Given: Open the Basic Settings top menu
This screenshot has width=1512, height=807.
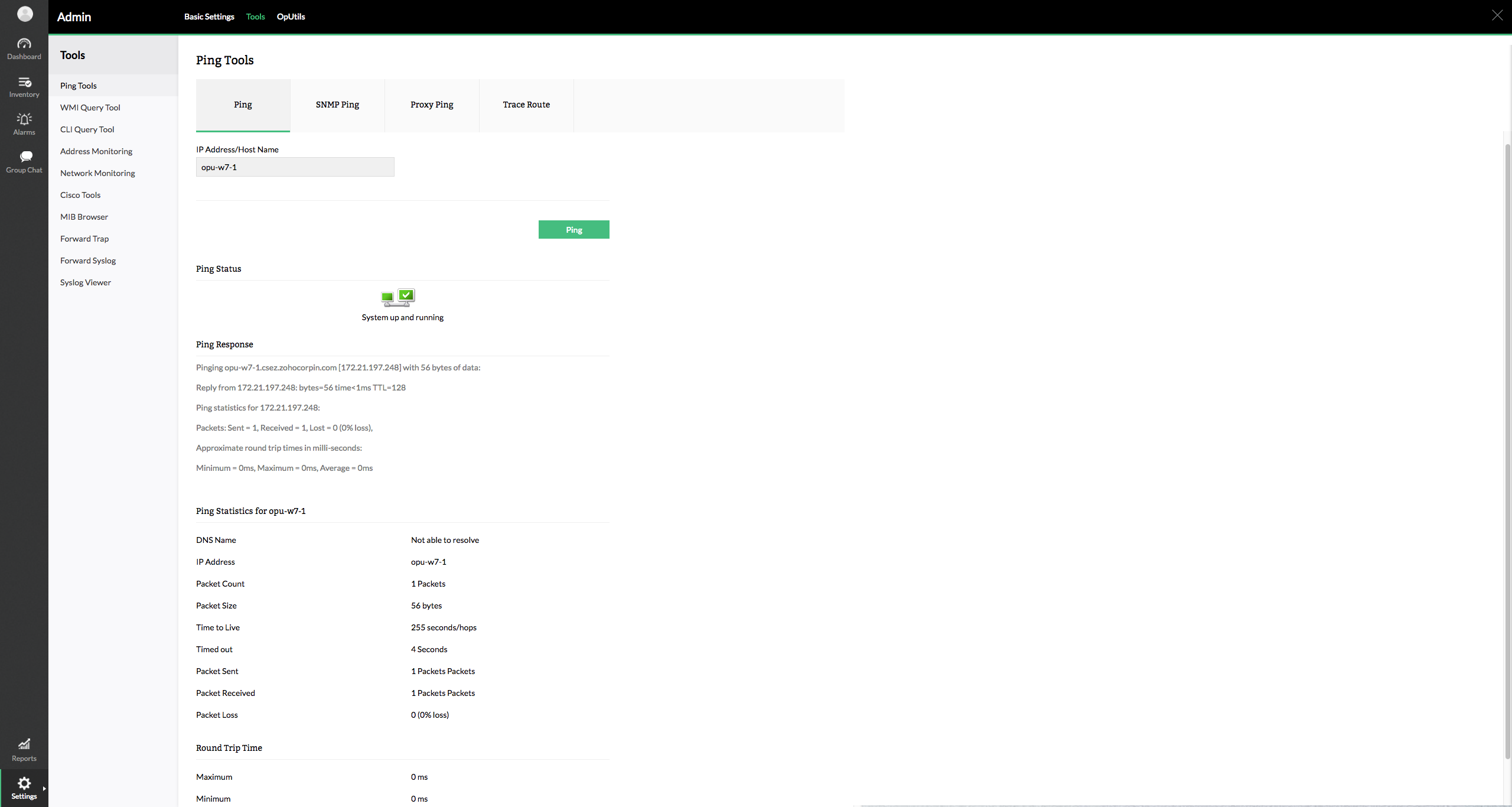Looking at the screenshot, I should pos(209,17).
